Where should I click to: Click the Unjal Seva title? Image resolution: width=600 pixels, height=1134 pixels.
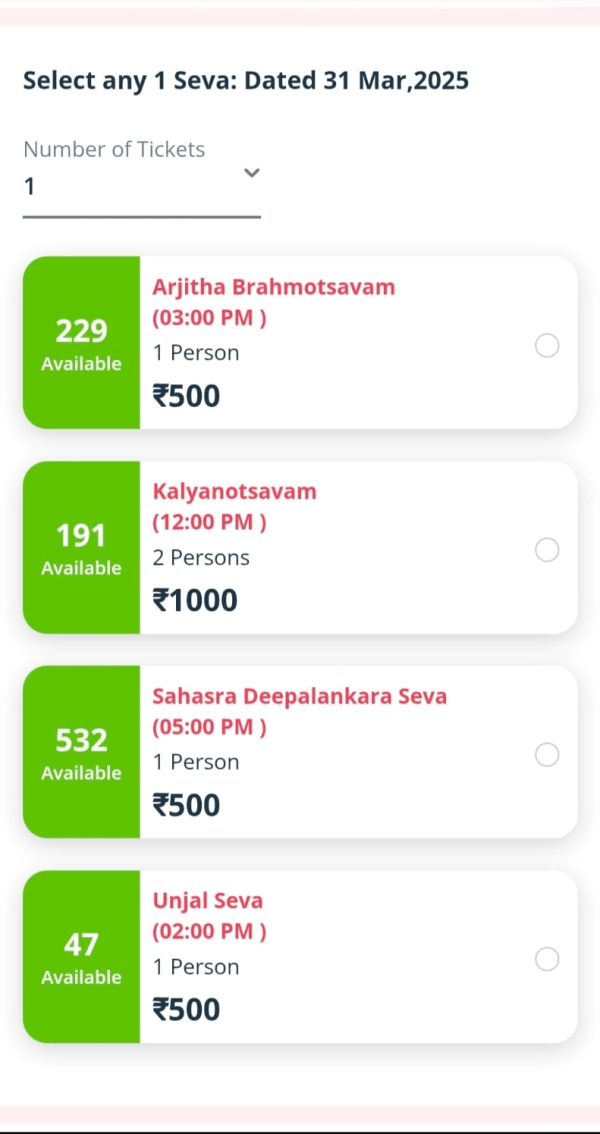(207, 900)
